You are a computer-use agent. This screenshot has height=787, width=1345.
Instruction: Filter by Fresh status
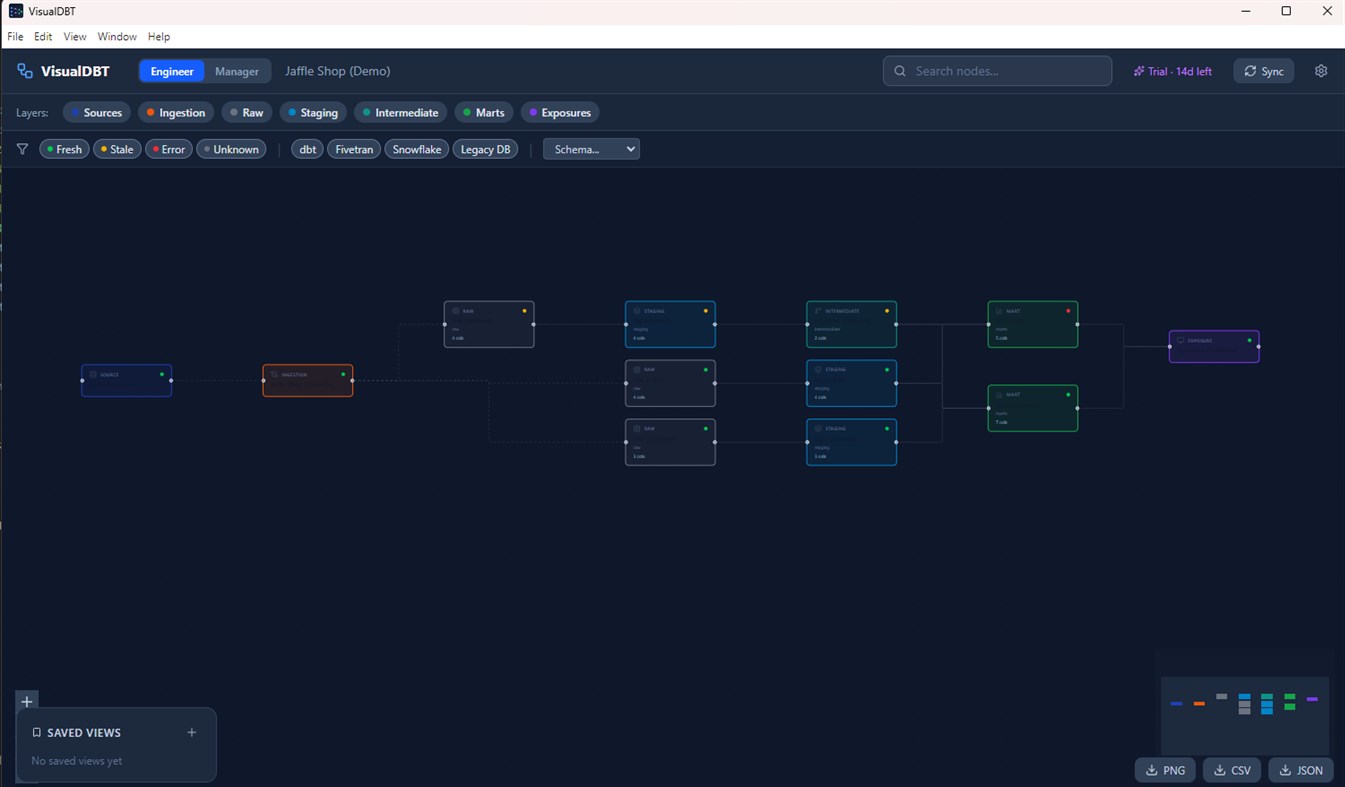pos(64,149)
